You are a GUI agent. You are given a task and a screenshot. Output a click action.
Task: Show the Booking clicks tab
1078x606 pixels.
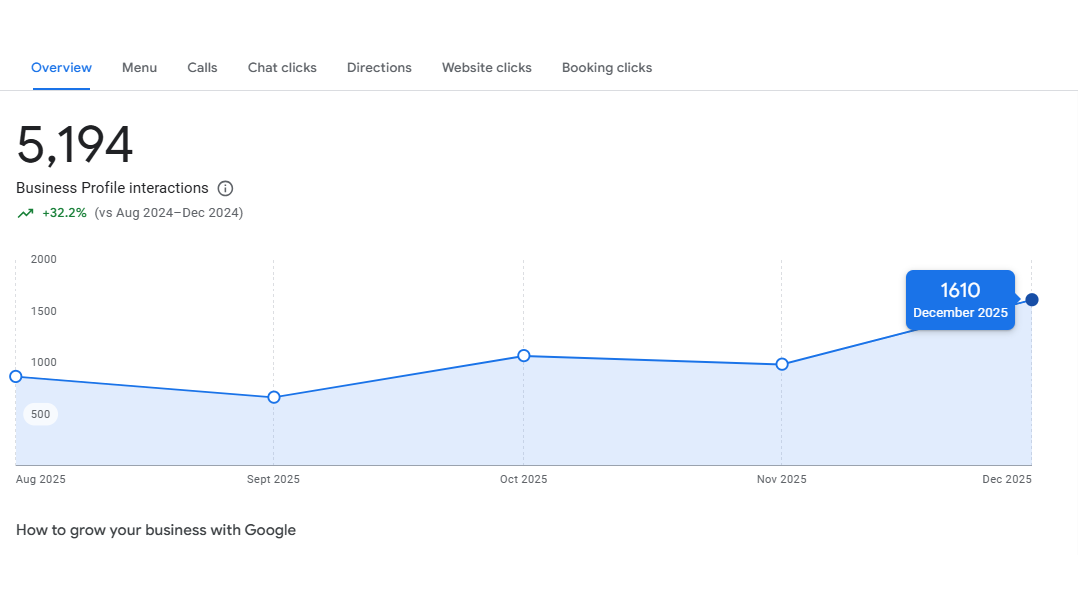pyautogui.click(x=607, y=68)
